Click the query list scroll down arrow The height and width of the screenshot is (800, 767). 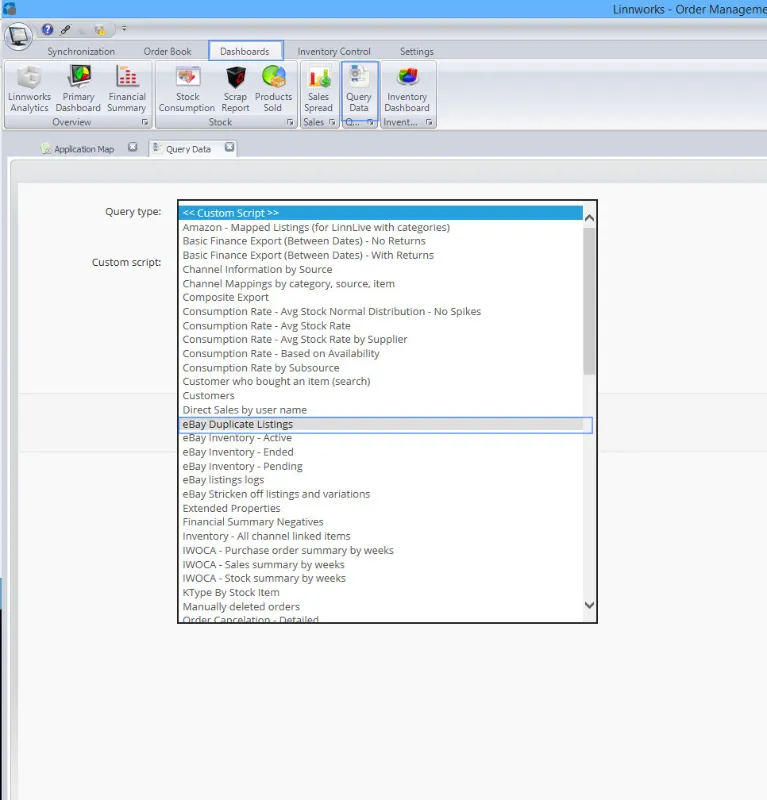coord(589,605)
